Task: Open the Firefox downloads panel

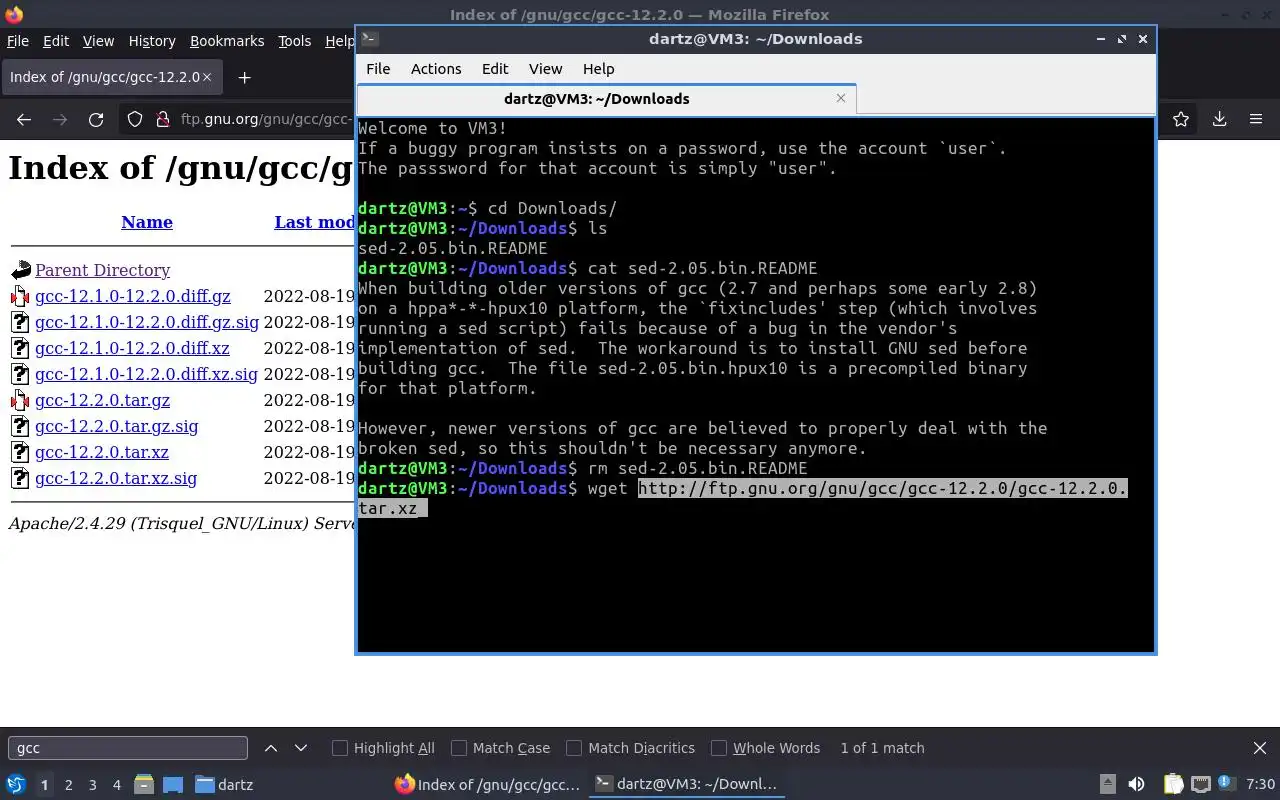Action: point(1219,120)
